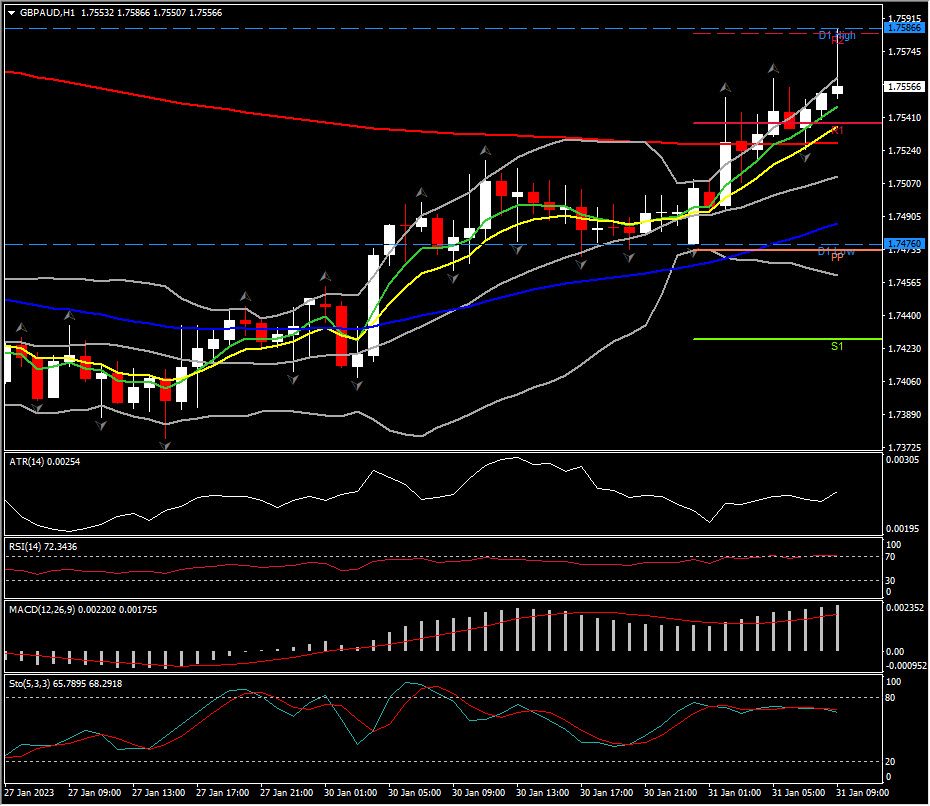This screenshot has width=930, height=806.
Task: Click the last MACD histogram bar
Action: [x=837, y=628]
